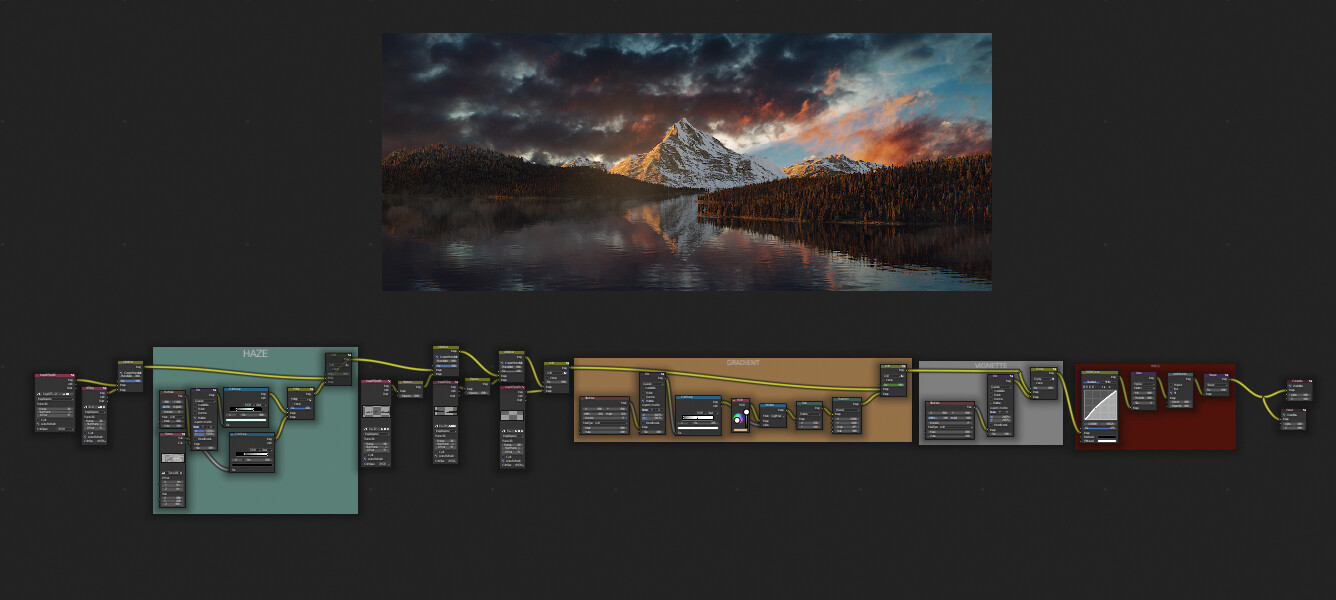The height and width of the screenshot is (600, 1336).
Task: Click the Composite node header icon
Action: [x=1310, y=381]
